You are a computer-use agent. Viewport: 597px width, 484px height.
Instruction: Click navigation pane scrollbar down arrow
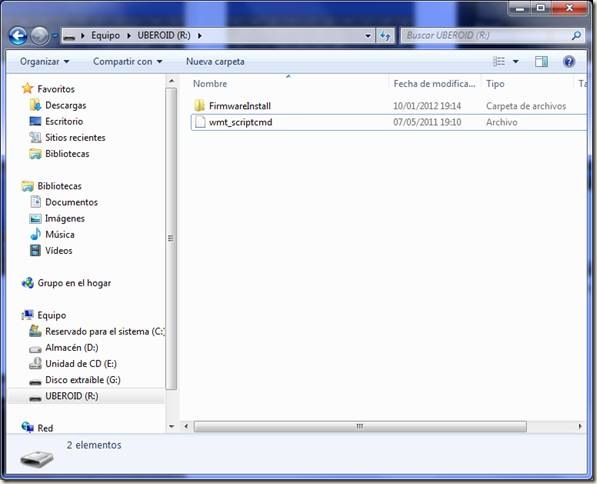tap(171, 426)
